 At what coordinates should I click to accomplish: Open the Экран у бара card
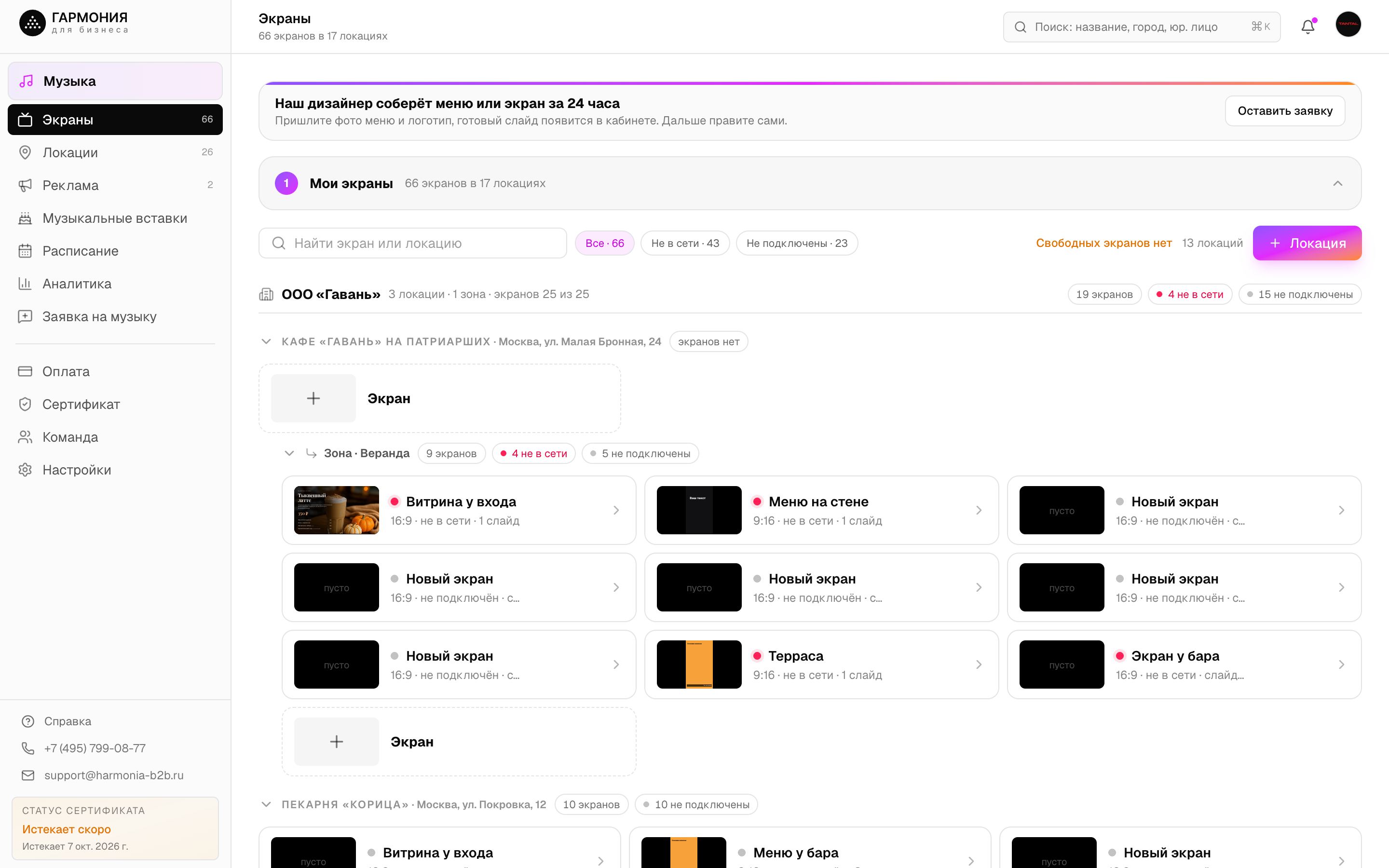pyautogui.click(x=1184, y=664)
